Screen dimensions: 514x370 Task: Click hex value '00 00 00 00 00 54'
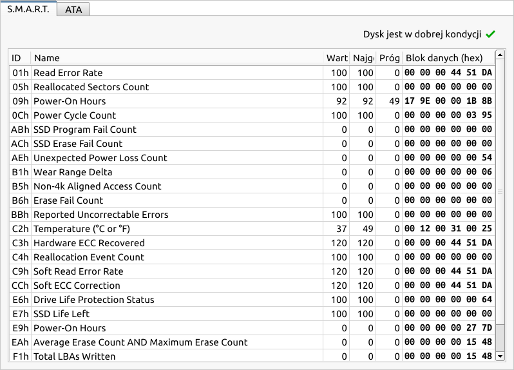pos(448,157)
